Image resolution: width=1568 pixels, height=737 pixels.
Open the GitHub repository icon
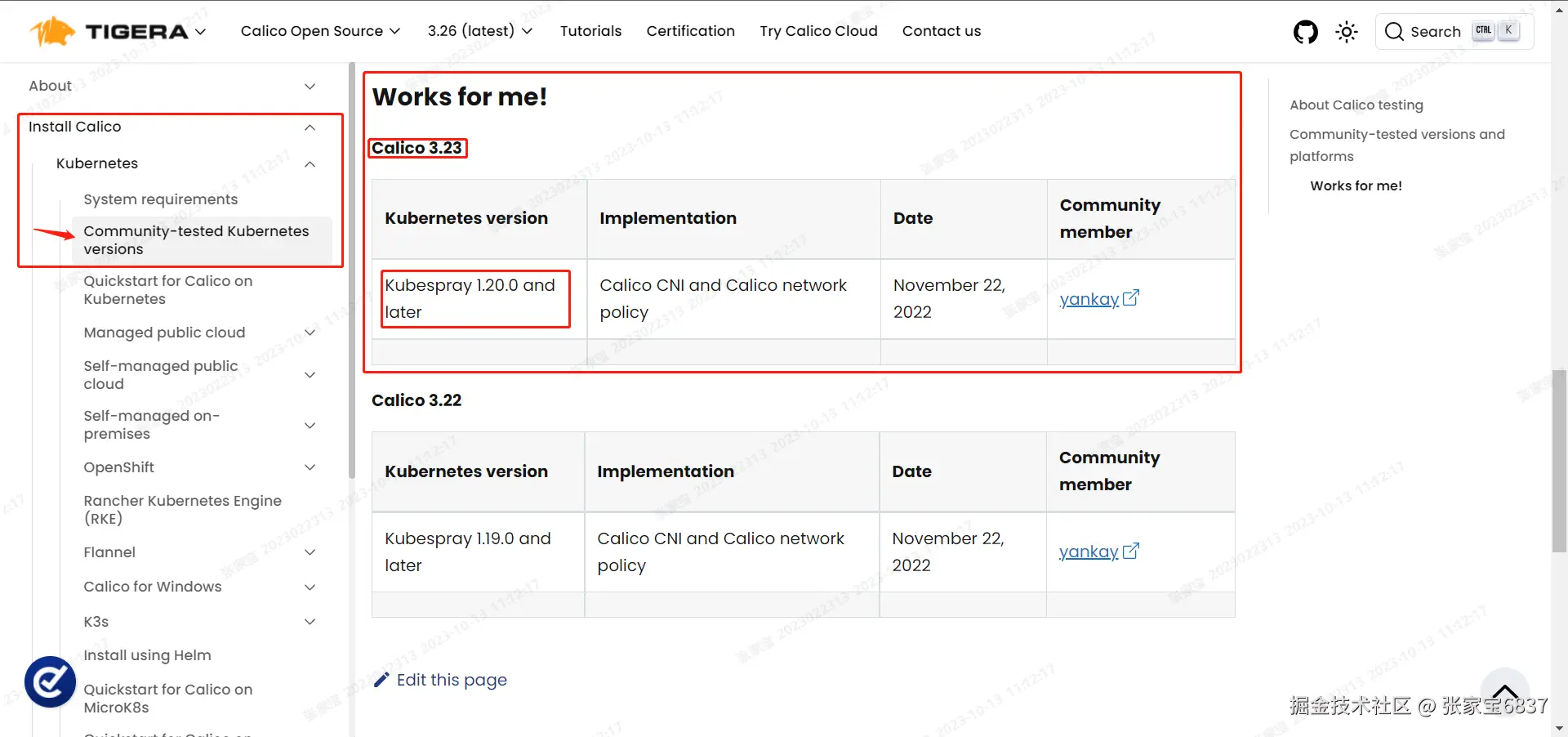point(1306,32)
